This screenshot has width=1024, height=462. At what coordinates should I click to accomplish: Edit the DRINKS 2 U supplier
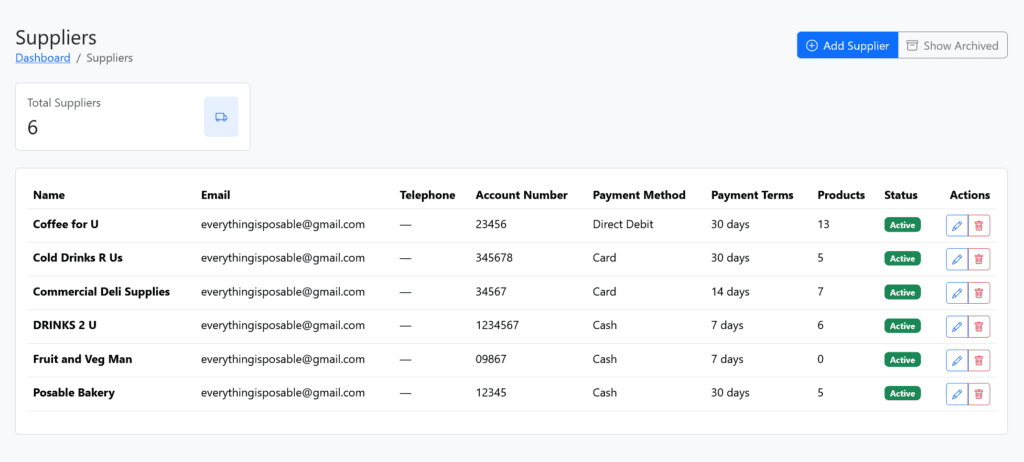957,326
